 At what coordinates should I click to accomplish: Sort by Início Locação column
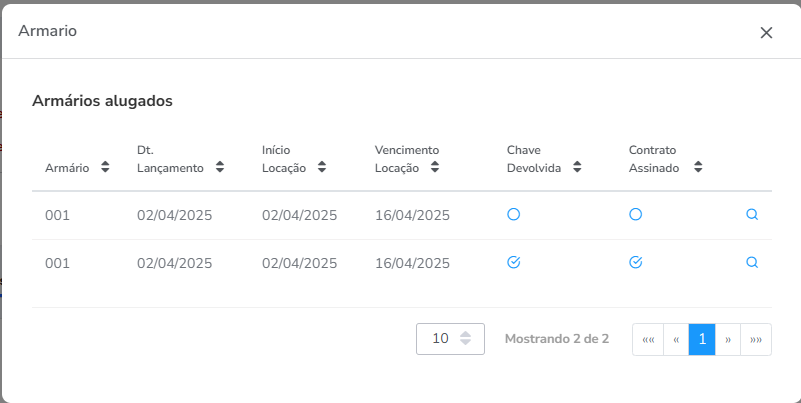[x=322, y=168]
